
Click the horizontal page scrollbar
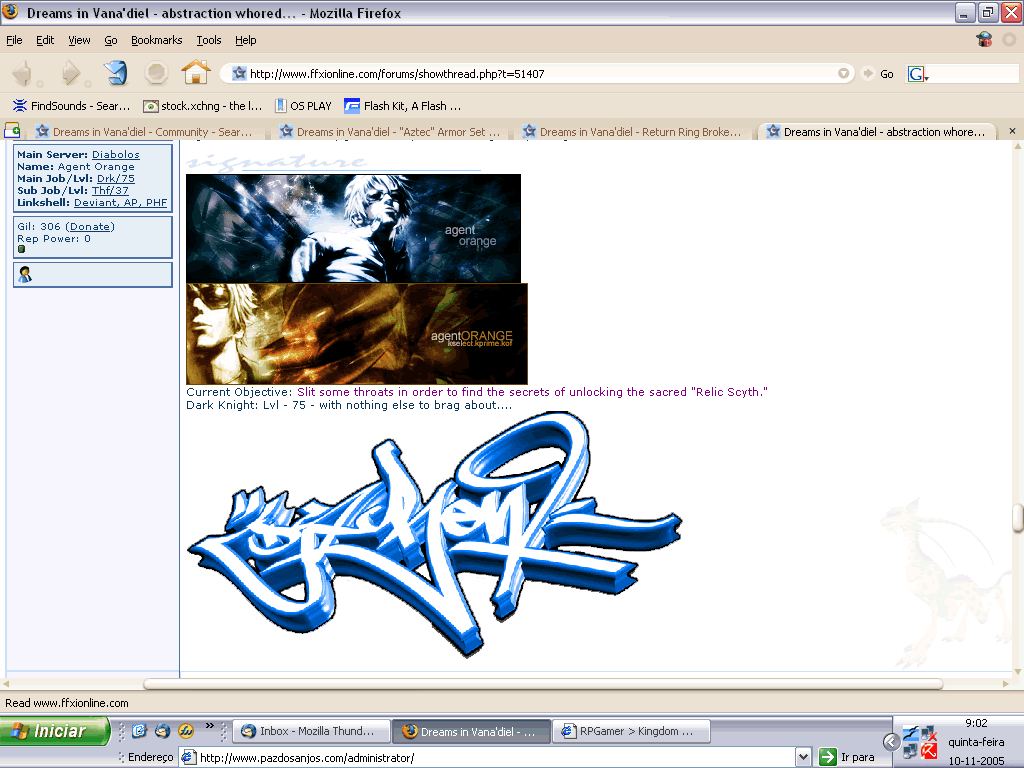coord(544,684)
